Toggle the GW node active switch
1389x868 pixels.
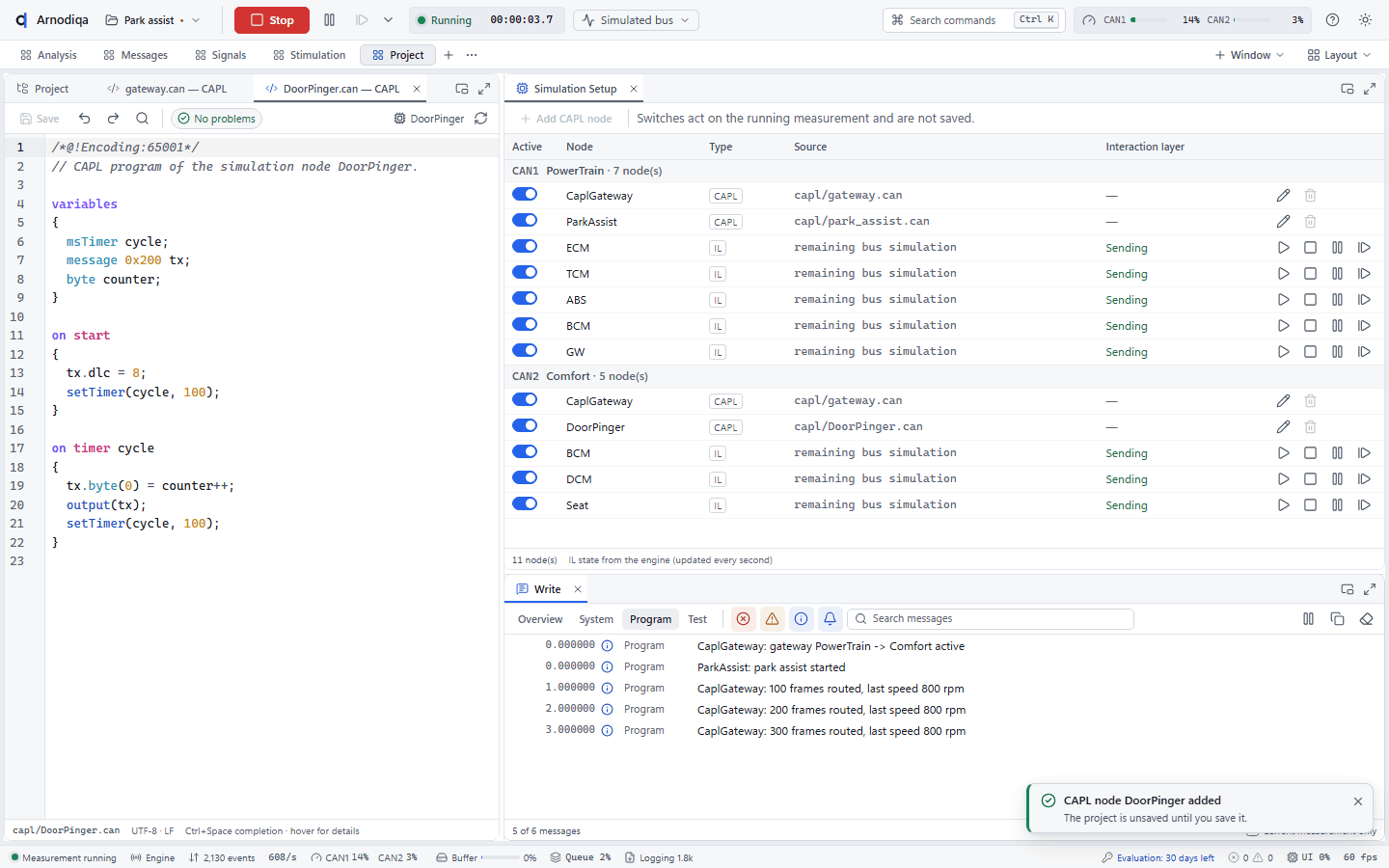[525, 351]
